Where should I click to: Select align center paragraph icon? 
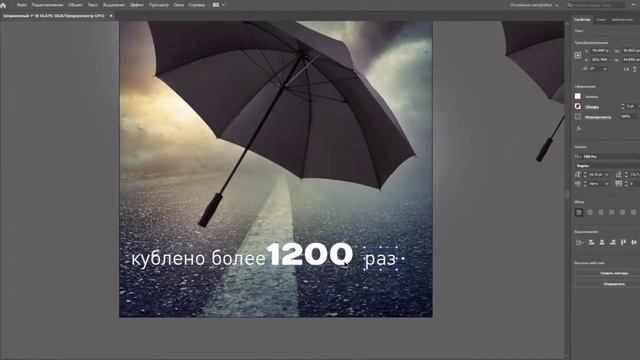tap(590, 212)
